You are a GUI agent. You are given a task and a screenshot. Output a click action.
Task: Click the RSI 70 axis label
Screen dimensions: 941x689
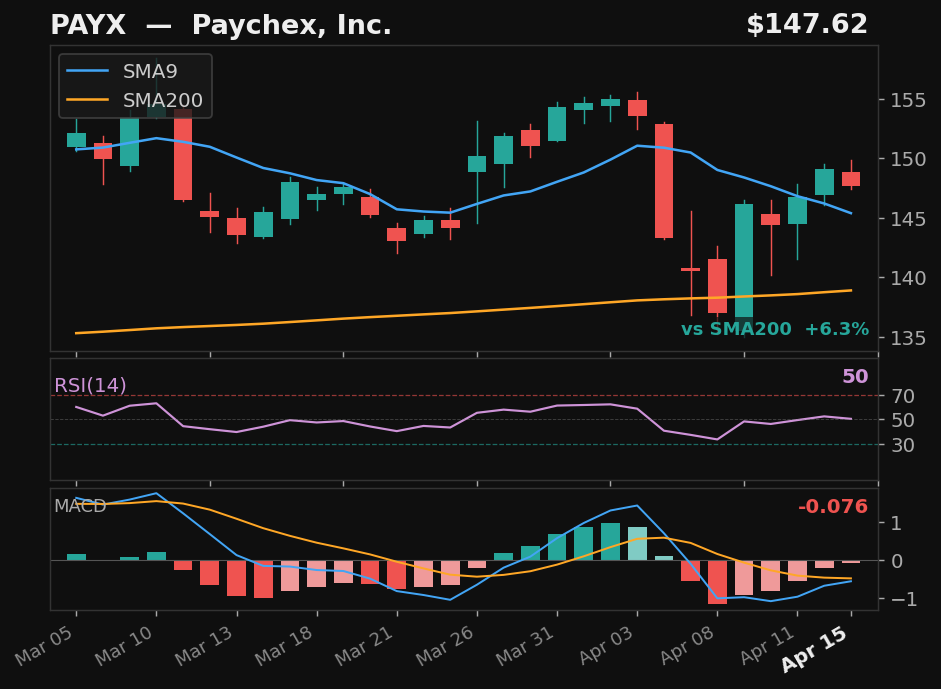point(903,396)
